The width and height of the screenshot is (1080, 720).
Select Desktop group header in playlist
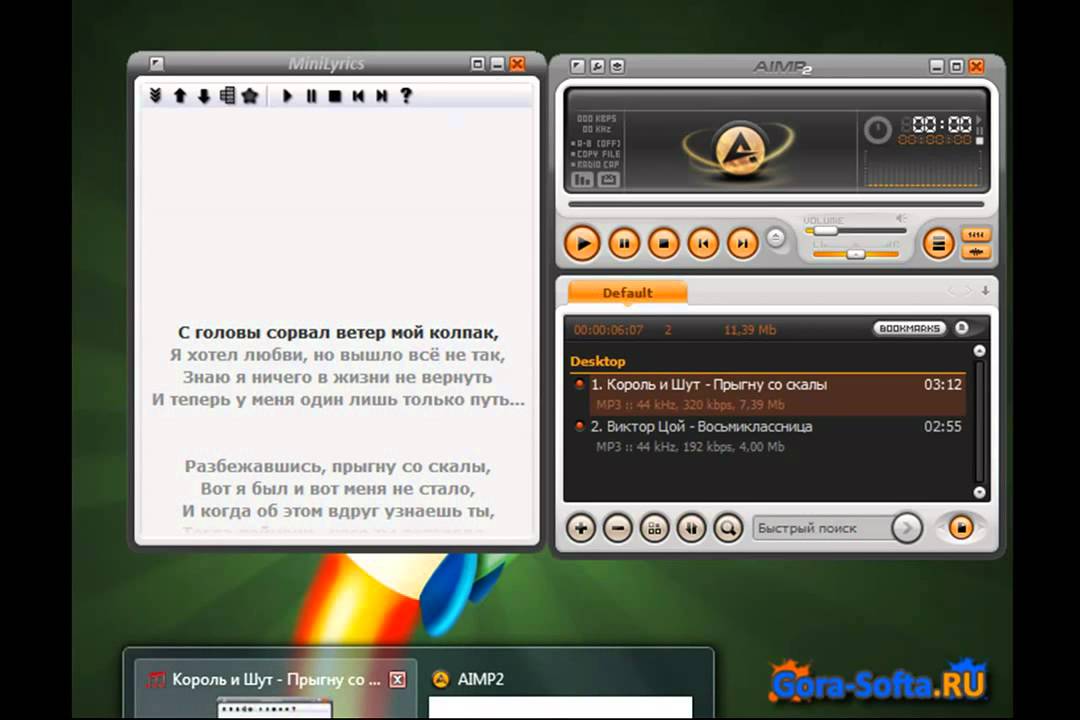598,361
